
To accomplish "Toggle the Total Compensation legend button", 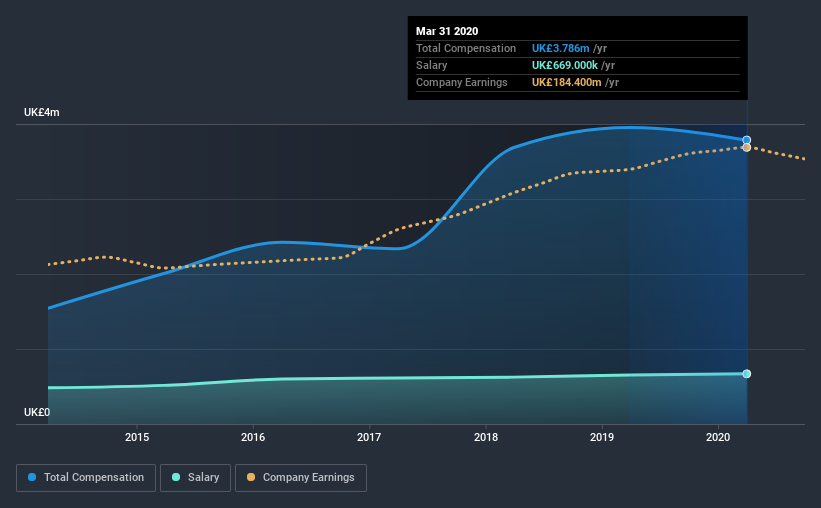I will point(86,478).
